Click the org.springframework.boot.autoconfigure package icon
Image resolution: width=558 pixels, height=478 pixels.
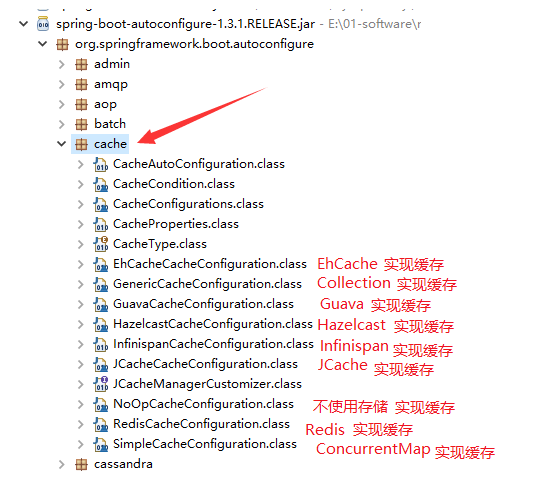pos(62,44)
